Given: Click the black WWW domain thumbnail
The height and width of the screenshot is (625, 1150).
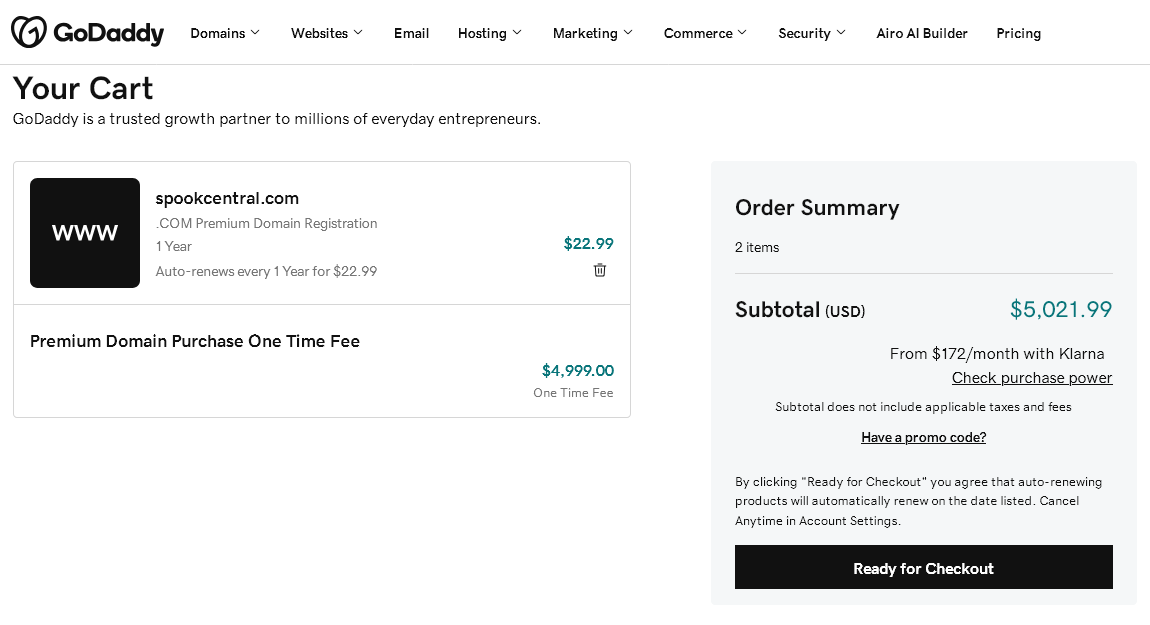Looking at the screenshot, I should pos(85,233).
